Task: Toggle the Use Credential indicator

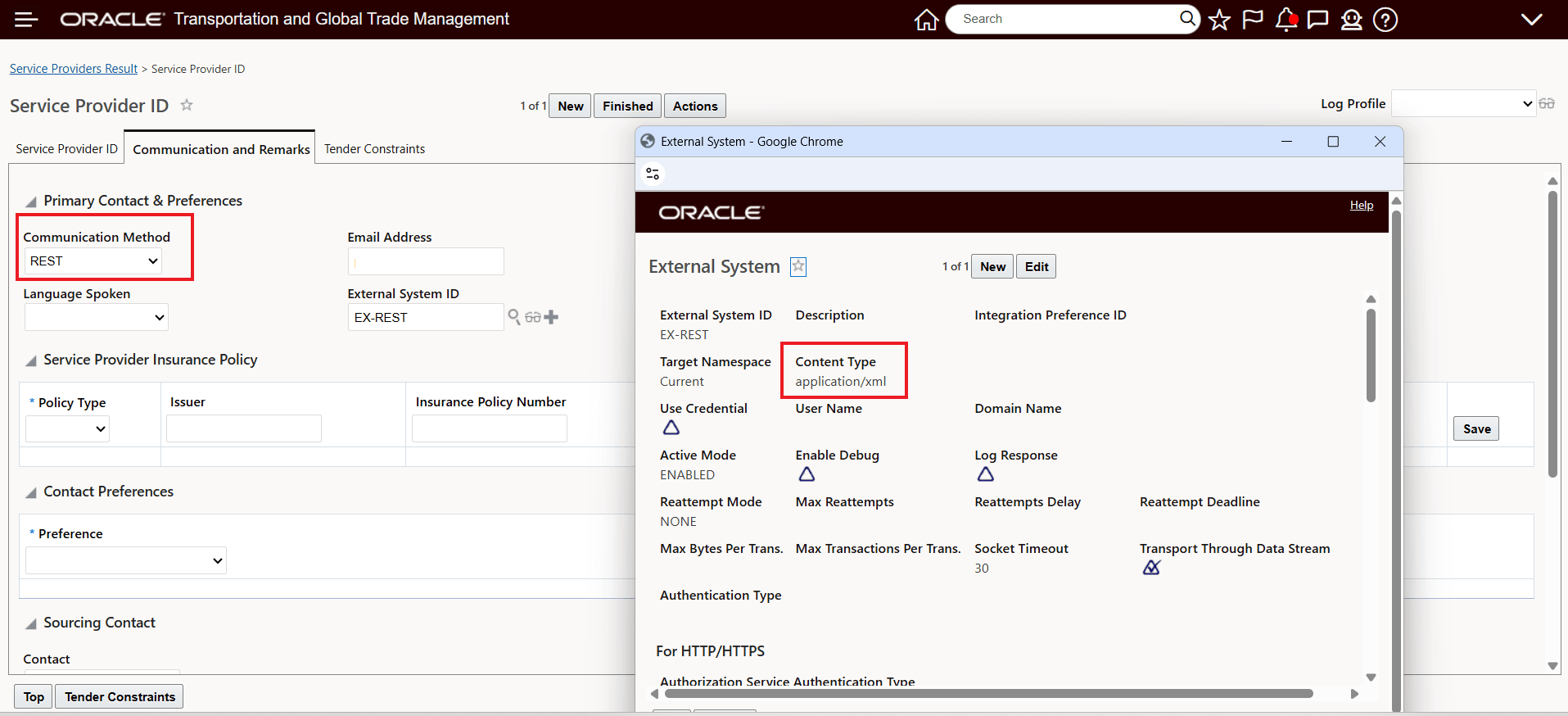Action: 671,428
